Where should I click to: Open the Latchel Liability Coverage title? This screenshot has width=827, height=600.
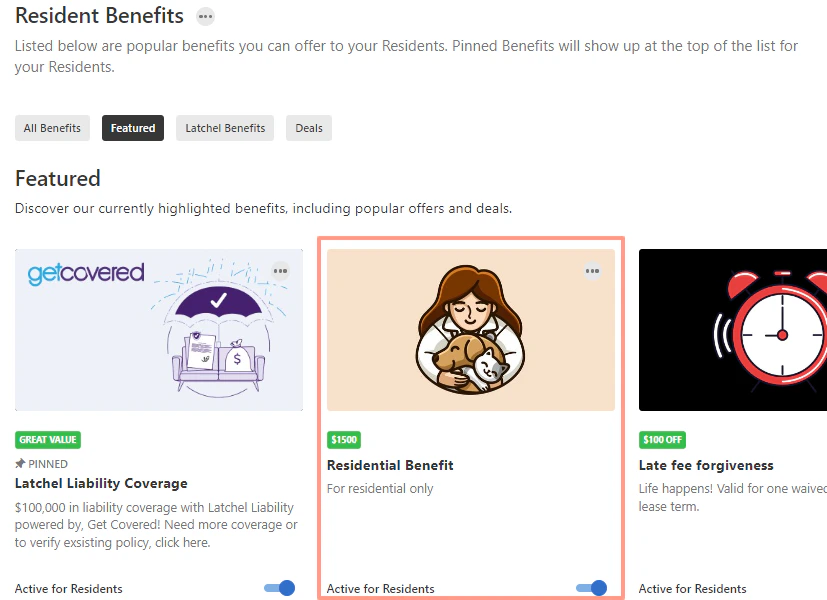[101, 483]
